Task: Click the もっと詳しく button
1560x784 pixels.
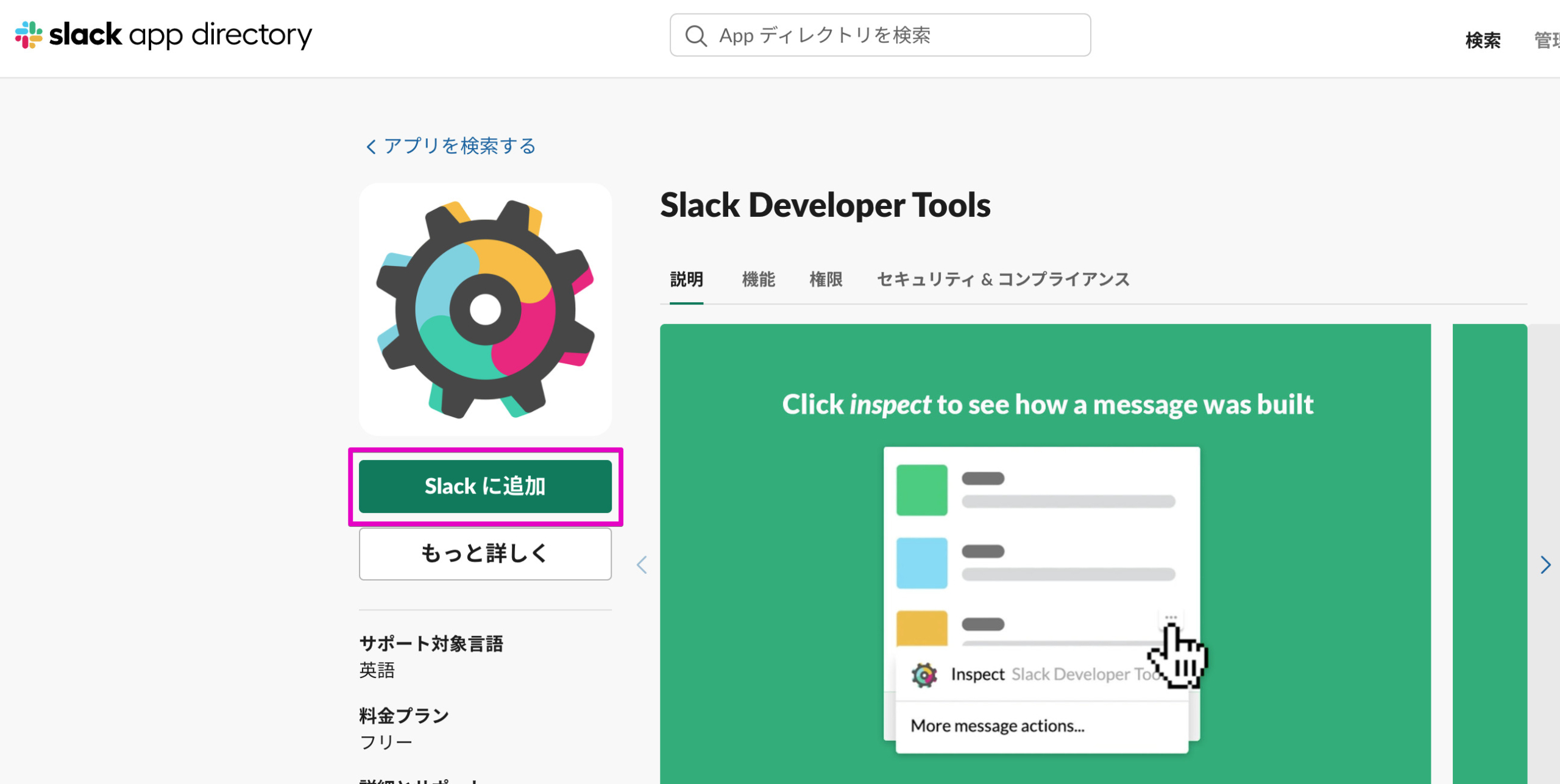Action: point(485,553)
